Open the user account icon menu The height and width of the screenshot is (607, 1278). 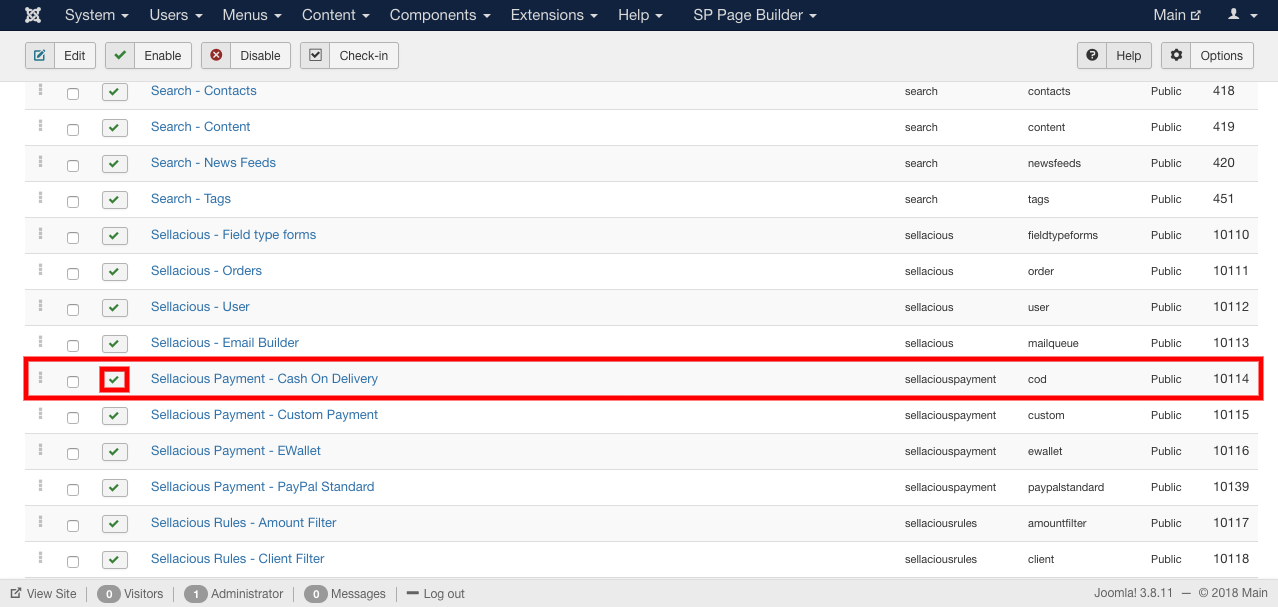(x=1241, y=15)
